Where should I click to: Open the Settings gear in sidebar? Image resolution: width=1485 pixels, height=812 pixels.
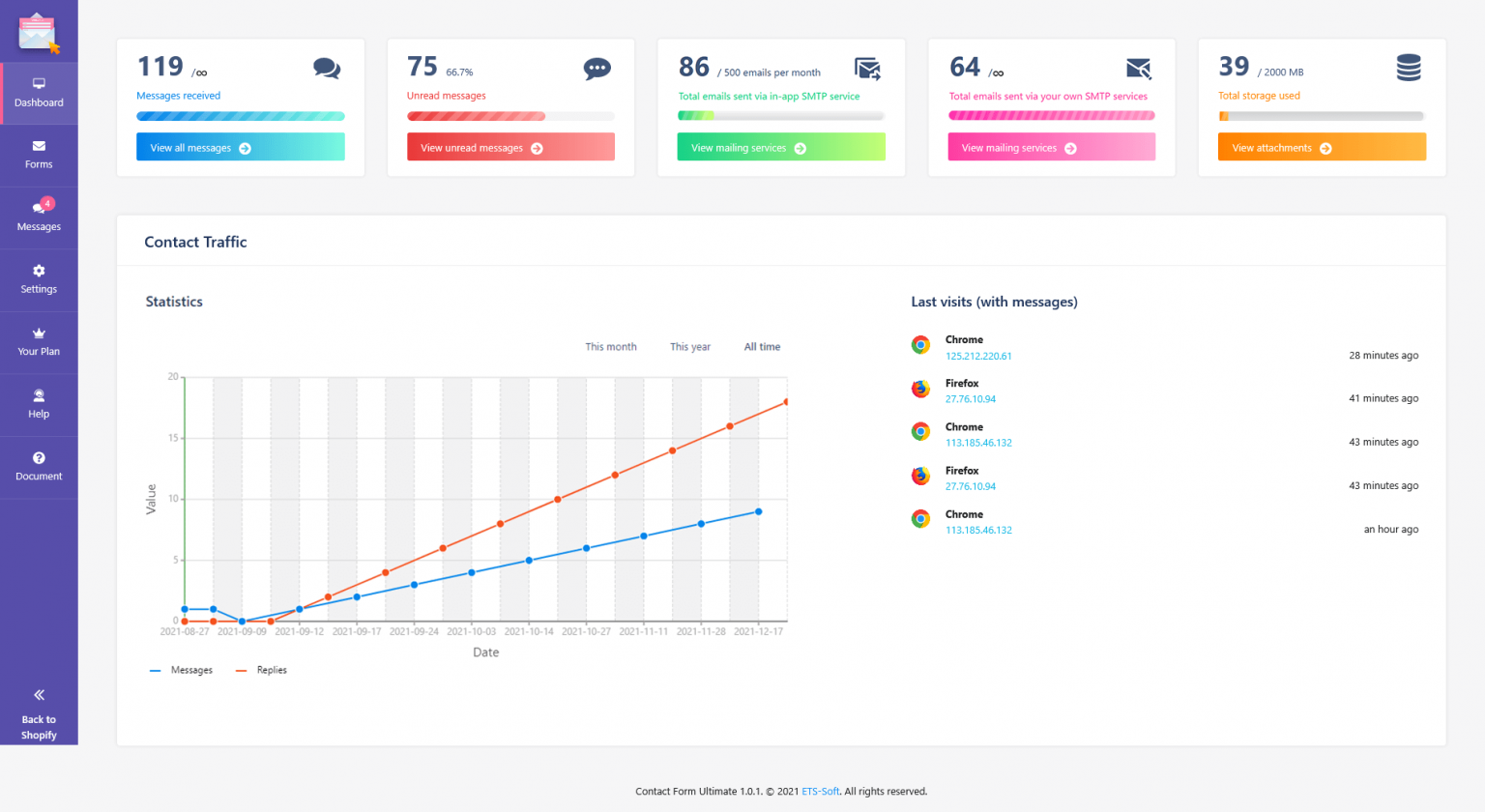click(39, 272)
